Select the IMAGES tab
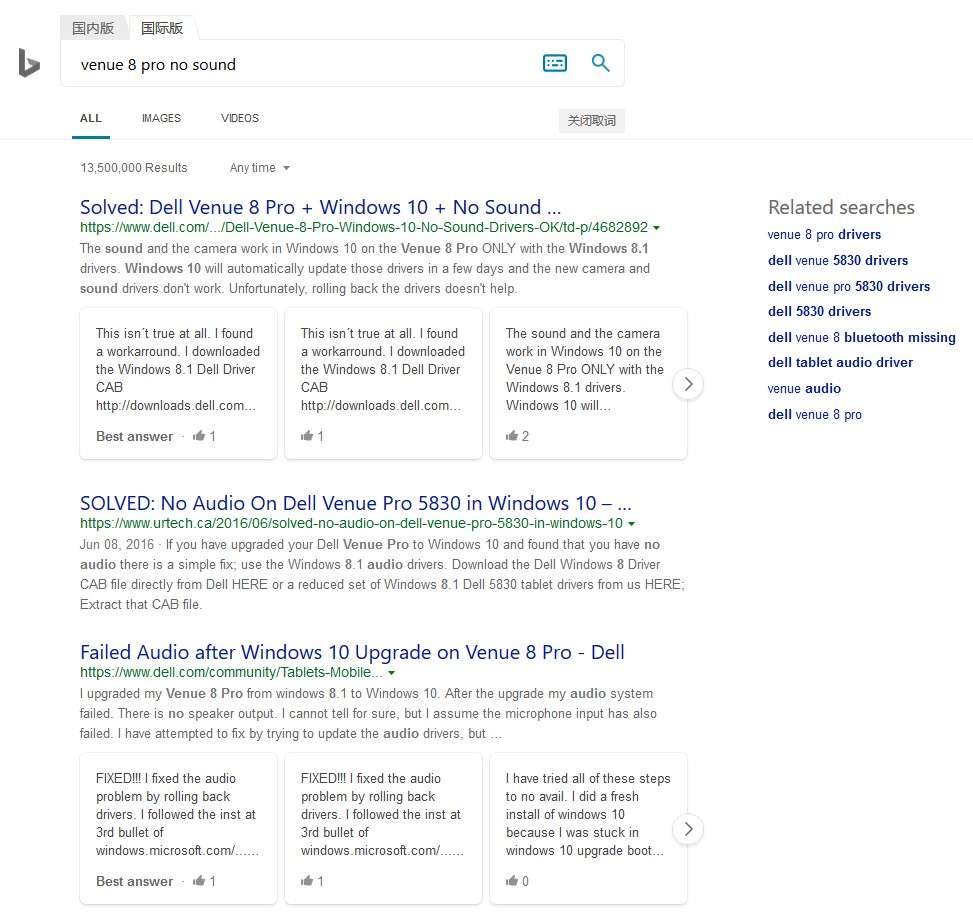973x917 pixels. click(x=161, y=118)
